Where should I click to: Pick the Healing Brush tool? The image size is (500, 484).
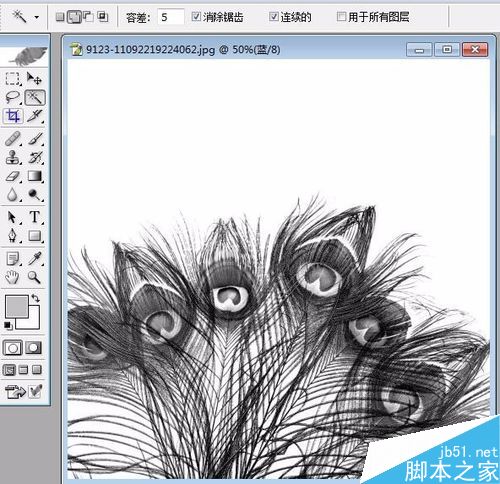point(13,139)
